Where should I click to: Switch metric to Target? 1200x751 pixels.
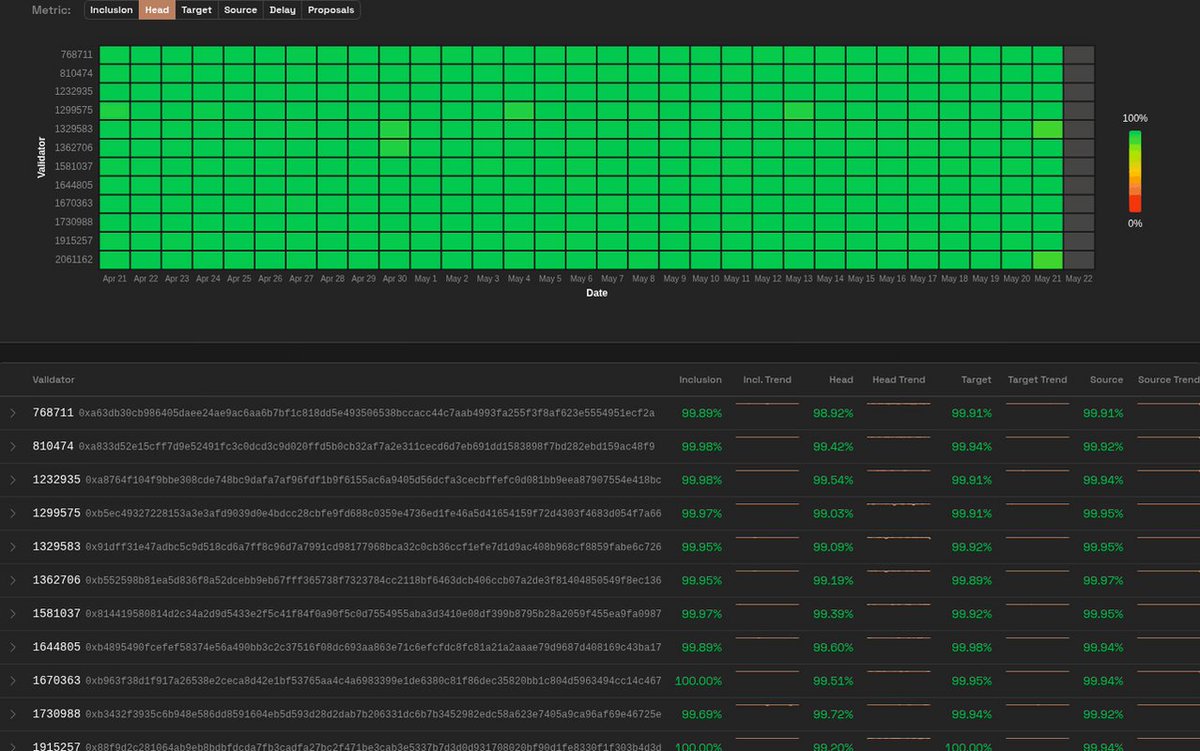tap(197, 10)
